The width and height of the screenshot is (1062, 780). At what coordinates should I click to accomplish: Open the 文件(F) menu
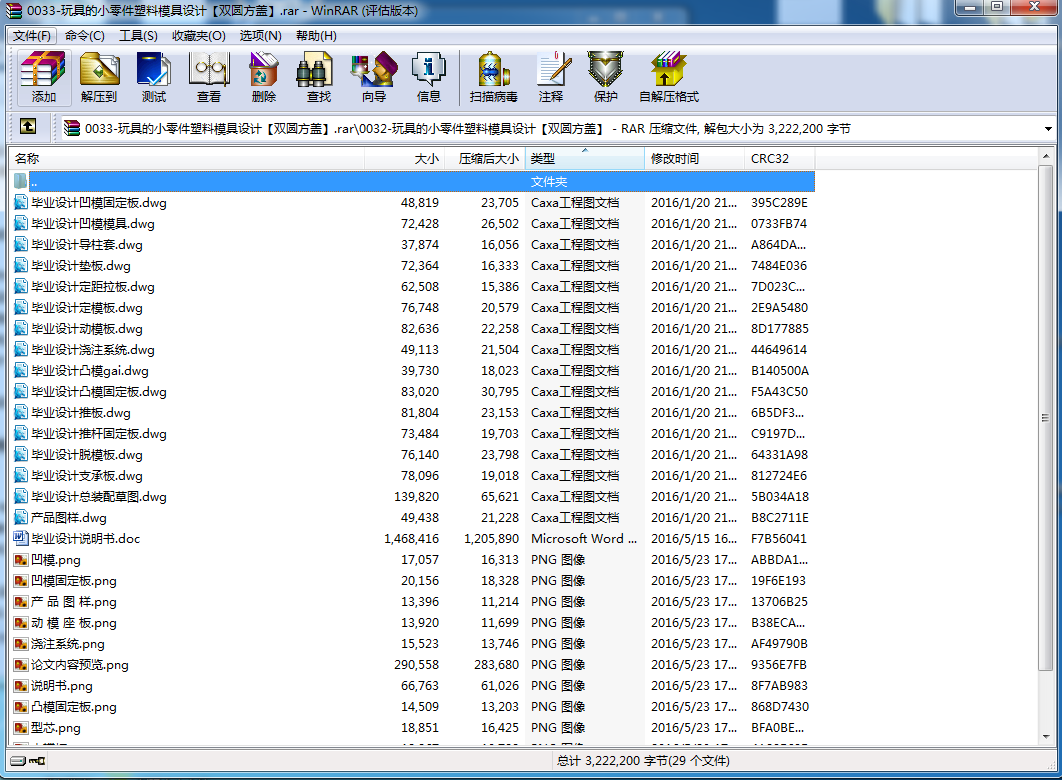click(32, 36)
